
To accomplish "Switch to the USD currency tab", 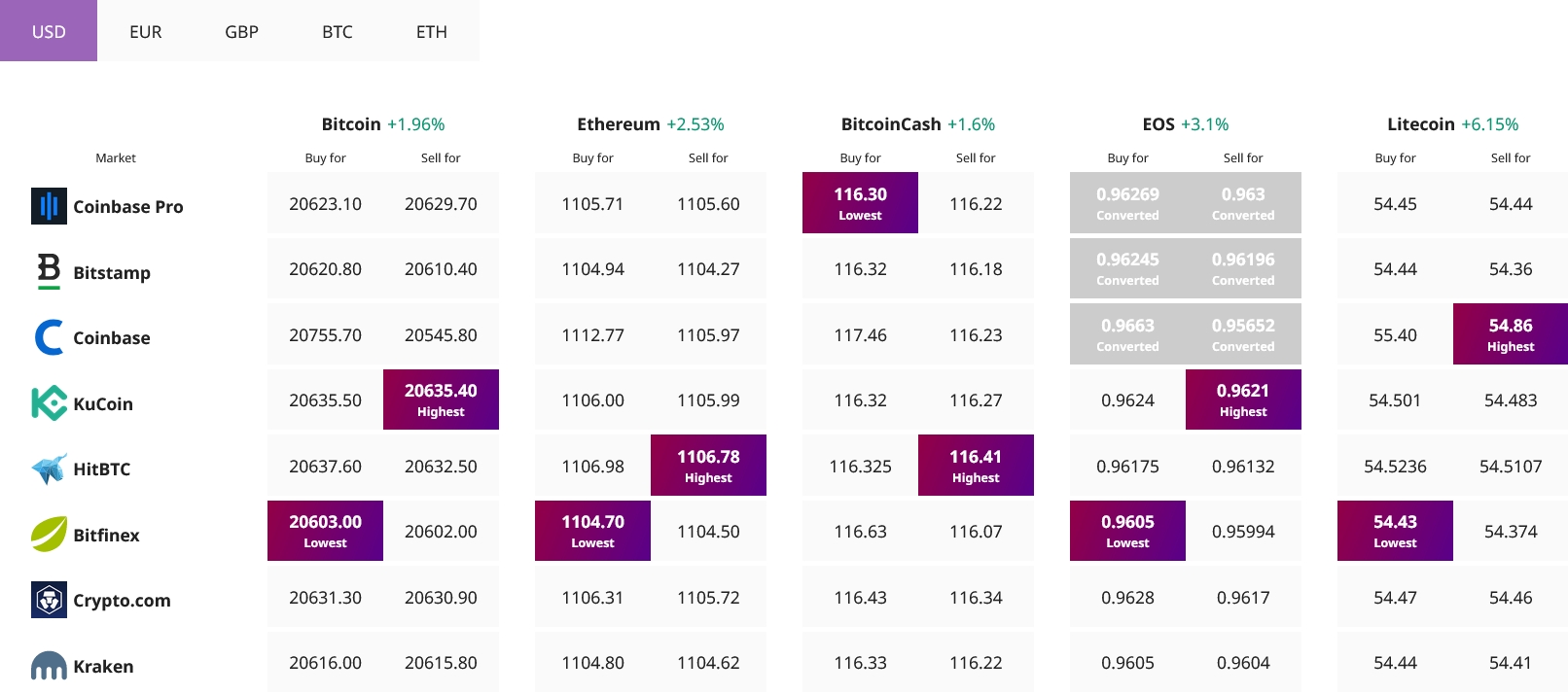I will (49, 31).
